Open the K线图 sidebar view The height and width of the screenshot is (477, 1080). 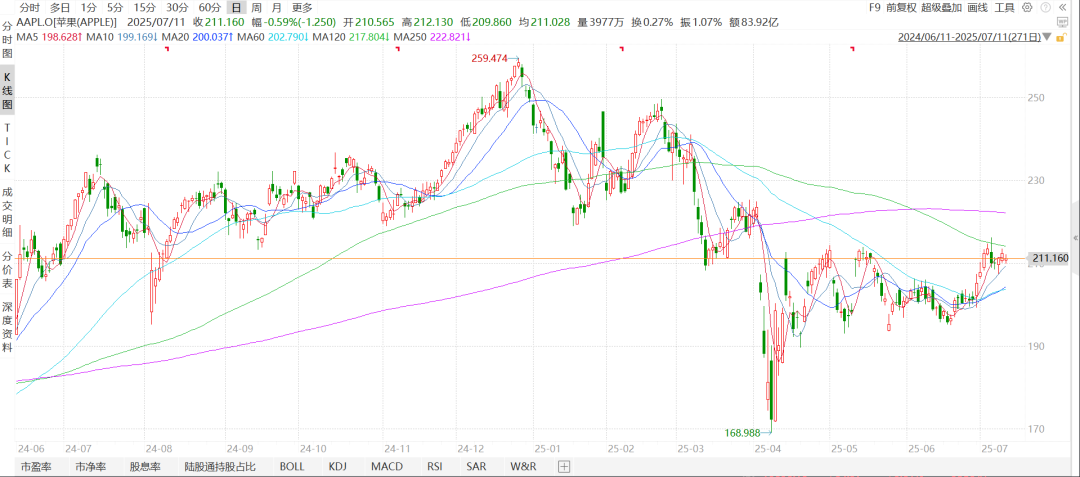pos(8,92)
